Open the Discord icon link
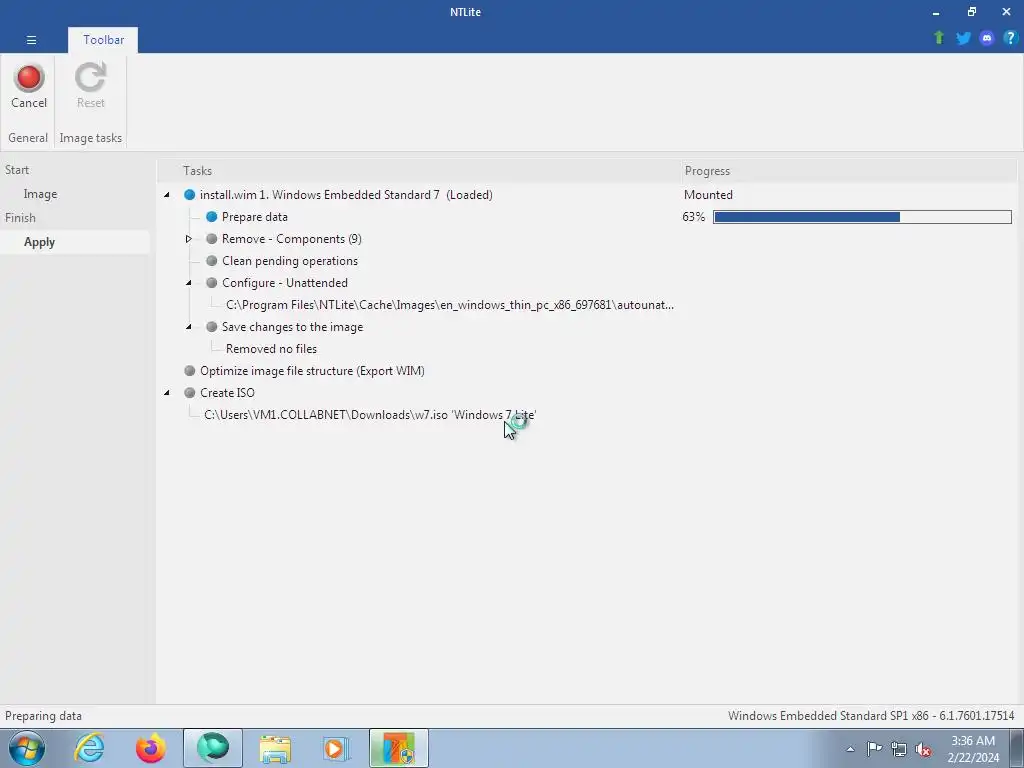 pyautogui.click(x=987, y=38)
